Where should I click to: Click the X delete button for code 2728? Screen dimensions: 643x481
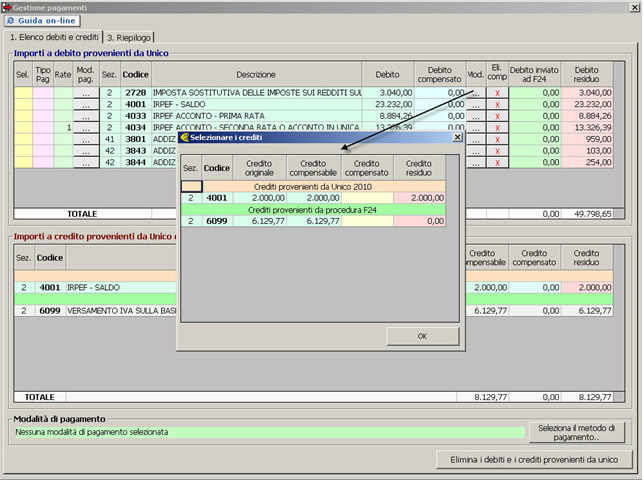tap(497, 93)
